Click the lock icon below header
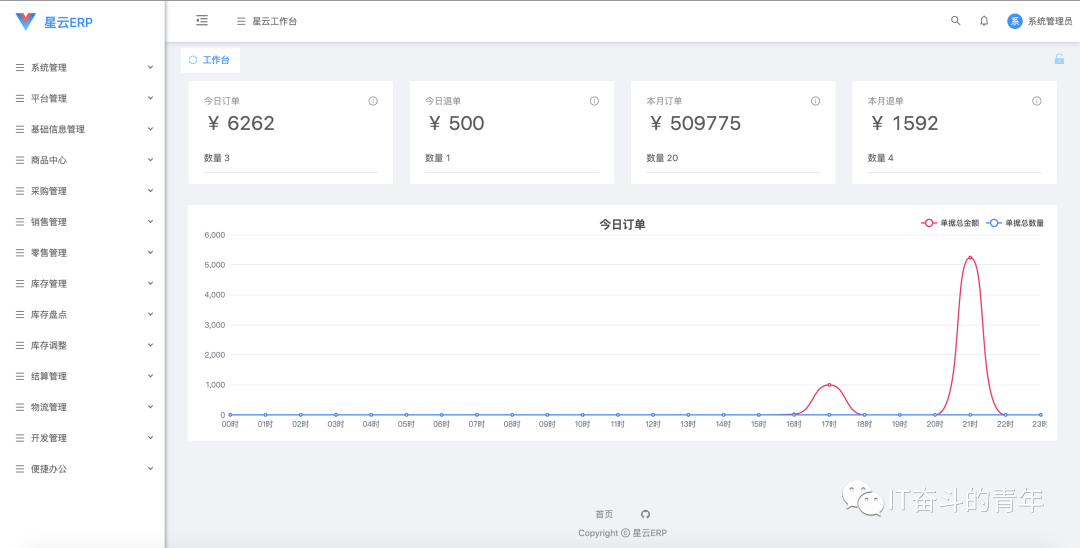The height and width of the screenshot is (548, 1080). click(x=1059, y=59)
